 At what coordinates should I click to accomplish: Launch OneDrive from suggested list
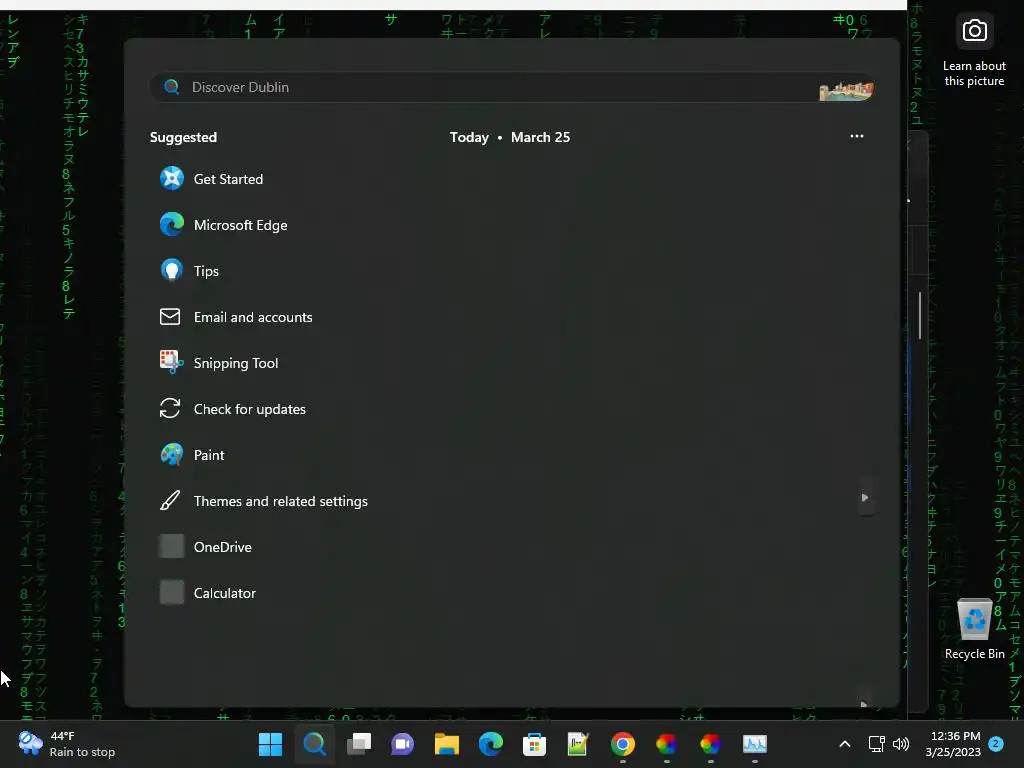206,547
